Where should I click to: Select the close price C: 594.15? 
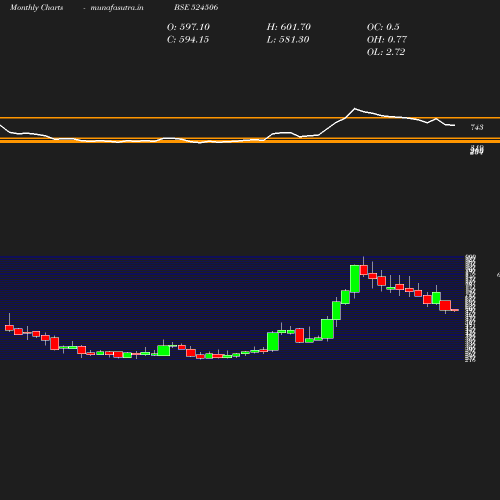188,40
